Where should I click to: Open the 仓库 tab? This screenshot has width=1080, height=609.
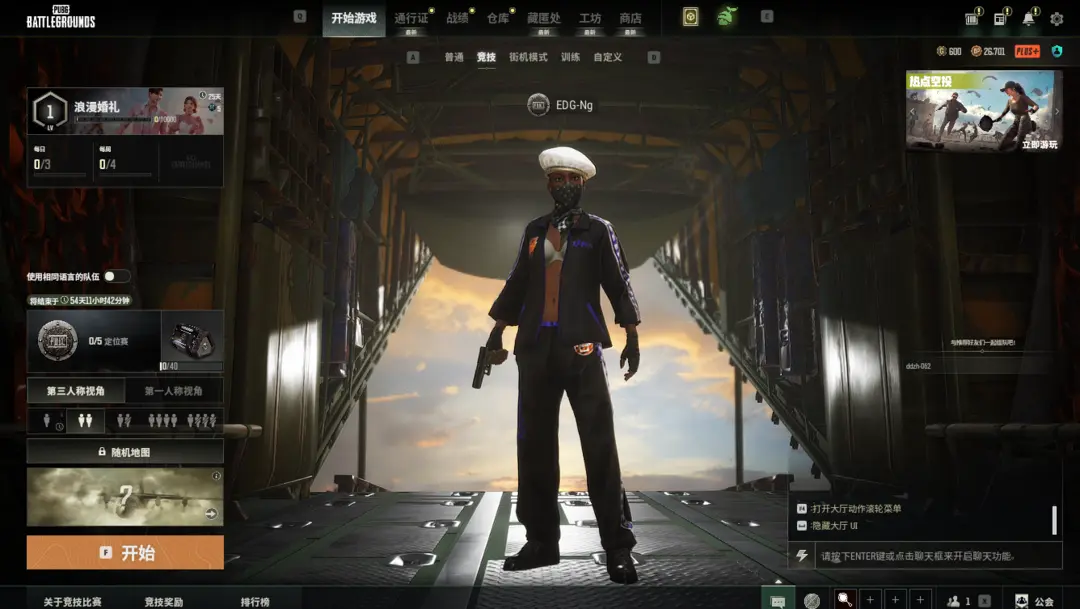pos(498,19)
